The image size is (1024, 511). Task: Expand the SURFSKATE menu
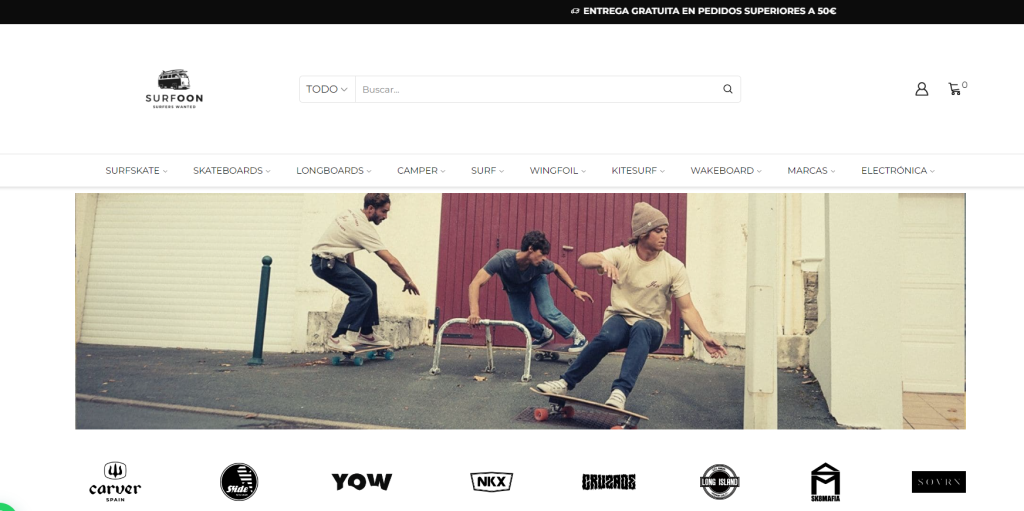click(x=136, y=171)
